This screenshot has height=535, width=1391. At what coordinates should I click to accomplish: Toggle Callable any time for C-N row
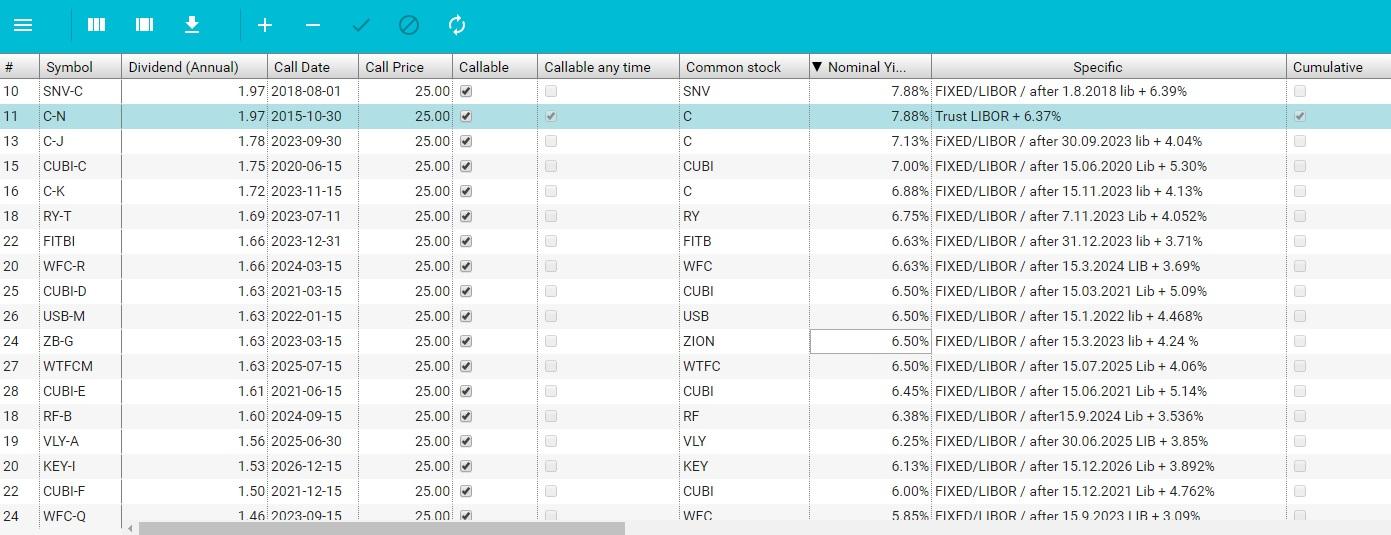pyautogui.click(x=551, y=116)
